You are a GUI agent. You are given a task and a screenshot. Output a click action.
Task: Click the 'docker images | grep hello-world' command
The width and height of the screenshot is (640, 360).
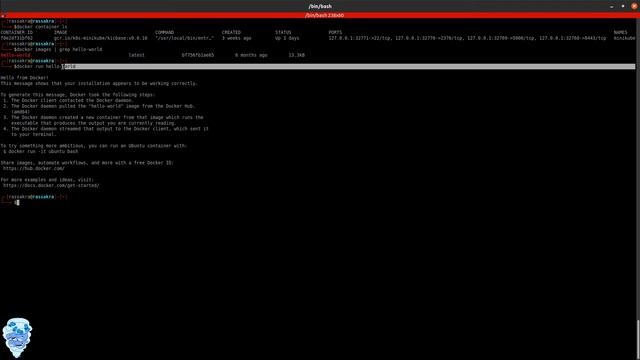point(59,49)
